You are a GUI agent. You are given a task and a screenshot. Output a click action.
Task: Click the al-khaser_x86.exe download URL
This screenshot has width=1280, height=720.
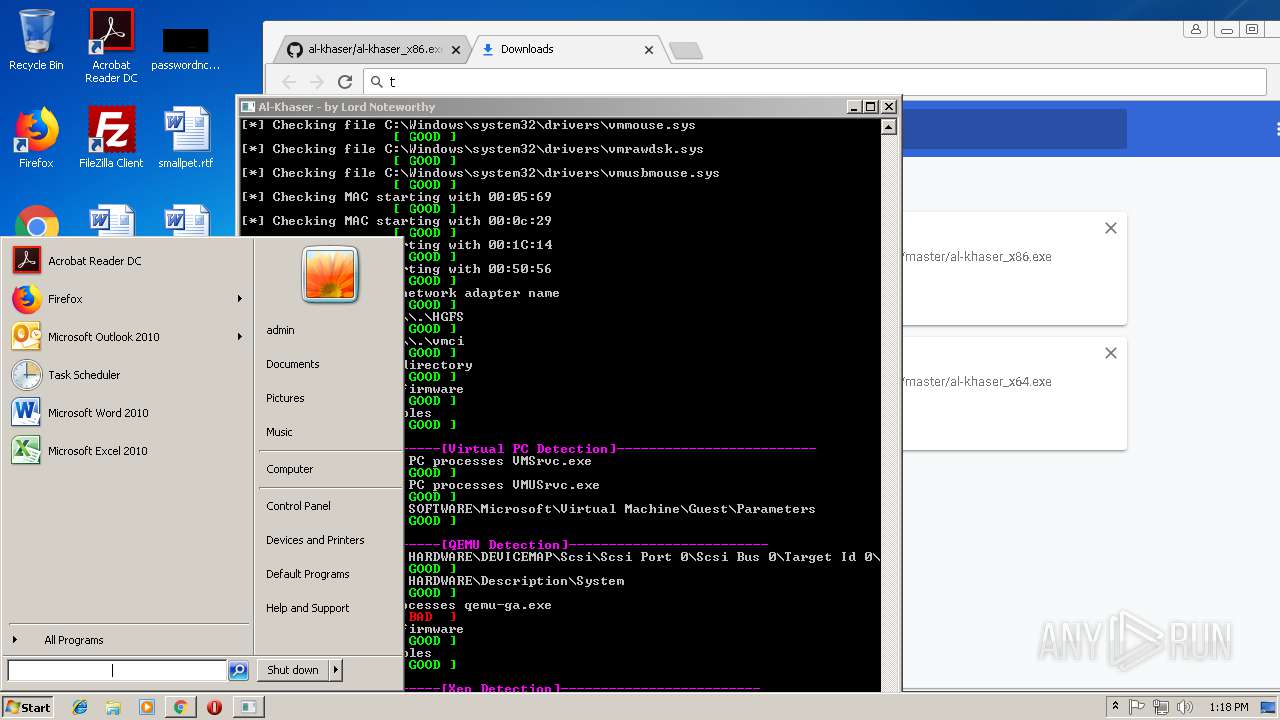[x=977, y=257]
